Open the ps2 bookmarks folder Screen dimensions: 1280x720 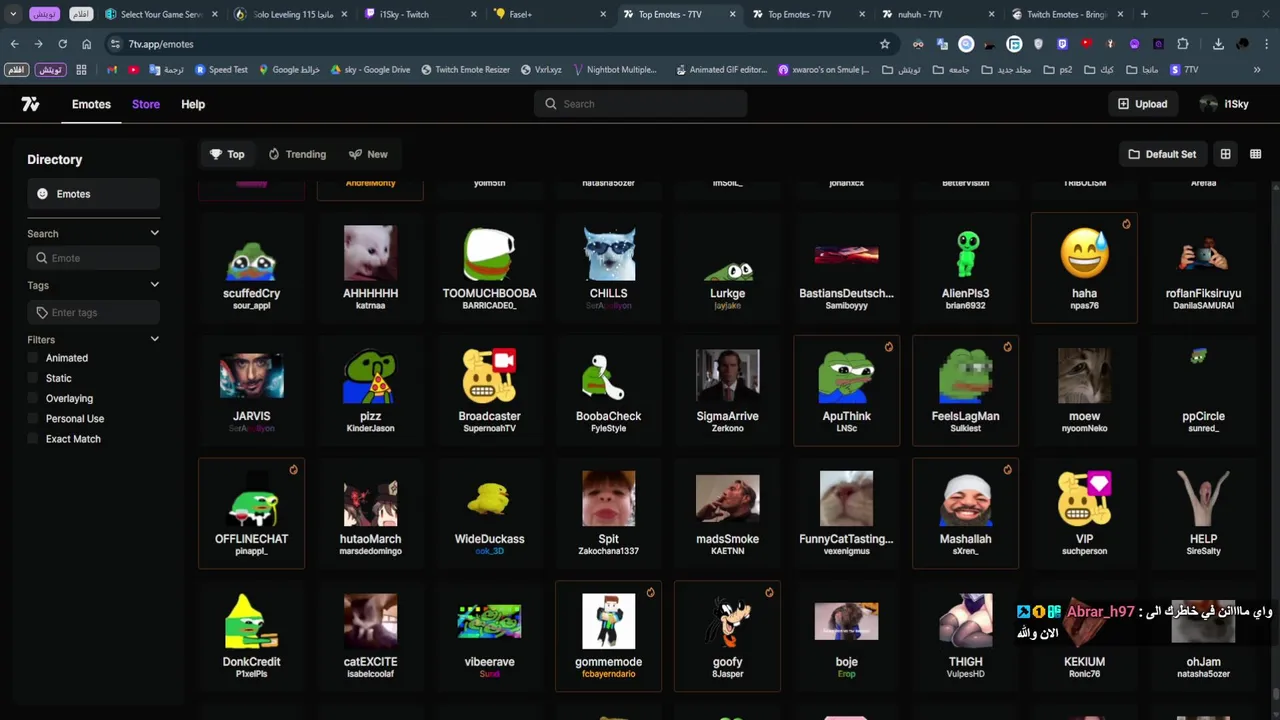tap(1057, 70)
